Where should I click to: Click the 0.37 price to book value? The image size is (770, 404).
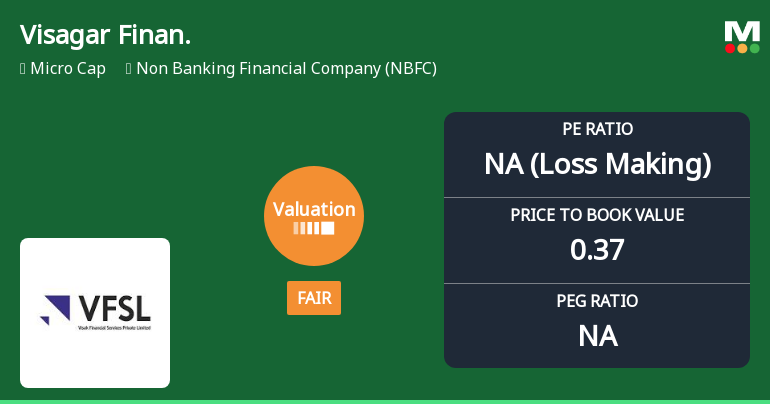(597, 250)
